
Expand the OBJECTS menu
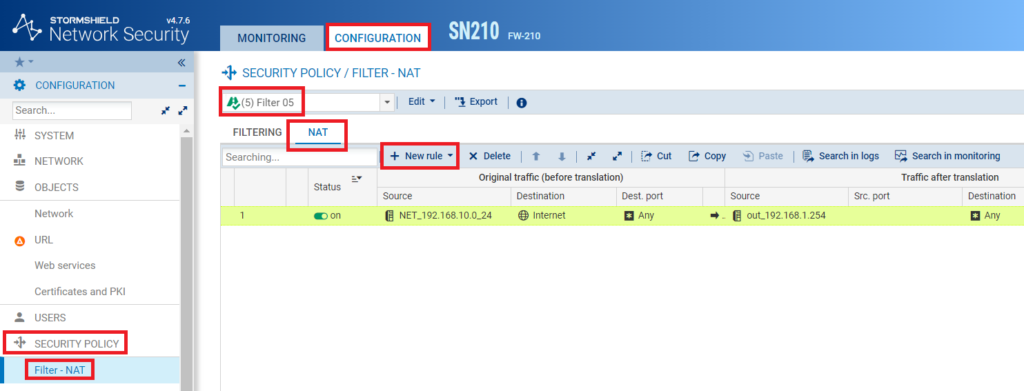coord(56,187)
